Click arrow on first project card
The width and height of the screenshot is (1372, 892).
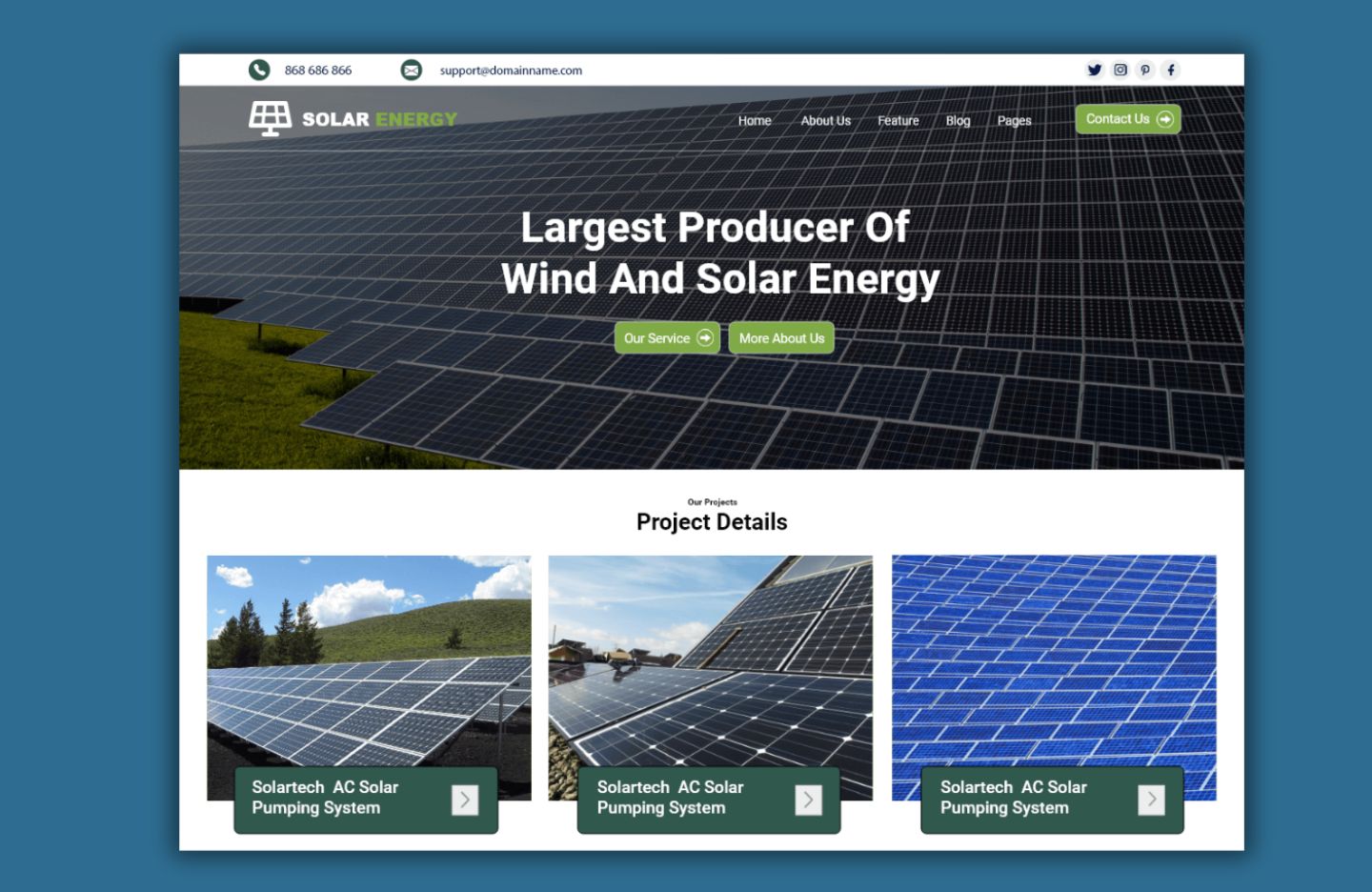(465, 801)
